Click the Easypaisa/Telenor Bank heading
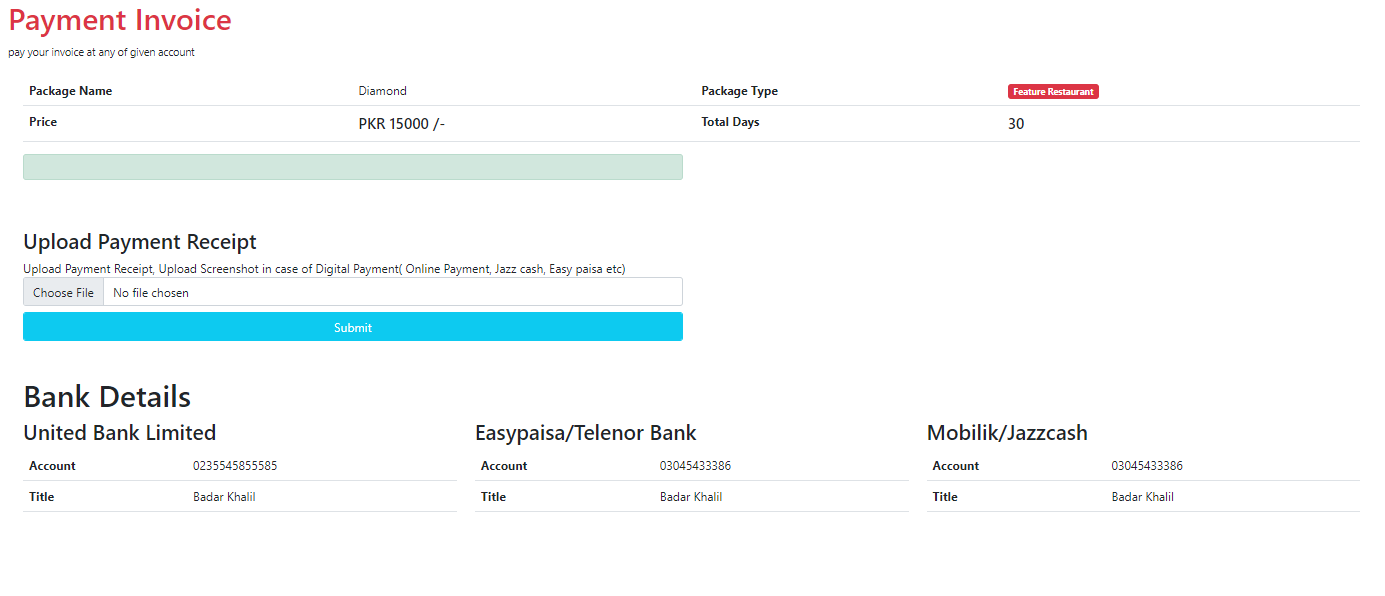This screenshot has width=1385, height=596. (x=586, y=433)
